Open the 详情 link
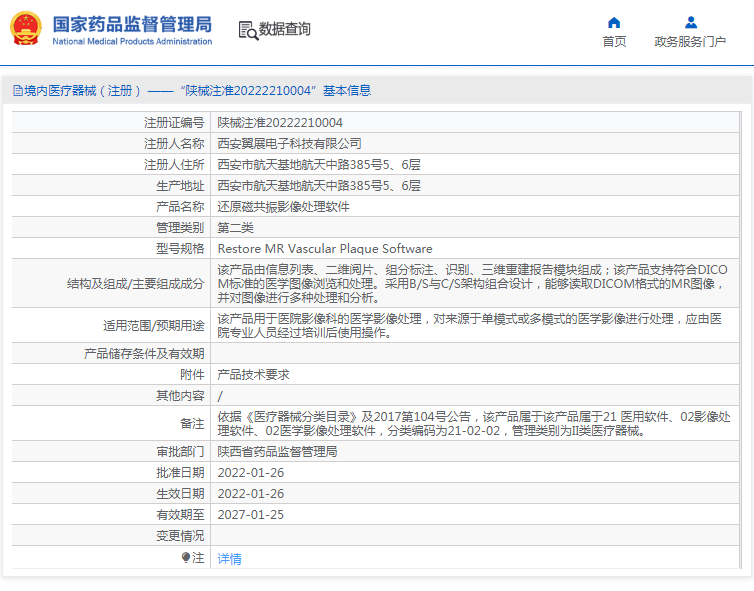This screenshot has width=754, height=591. pyautogui.click(x=229, y=558)
